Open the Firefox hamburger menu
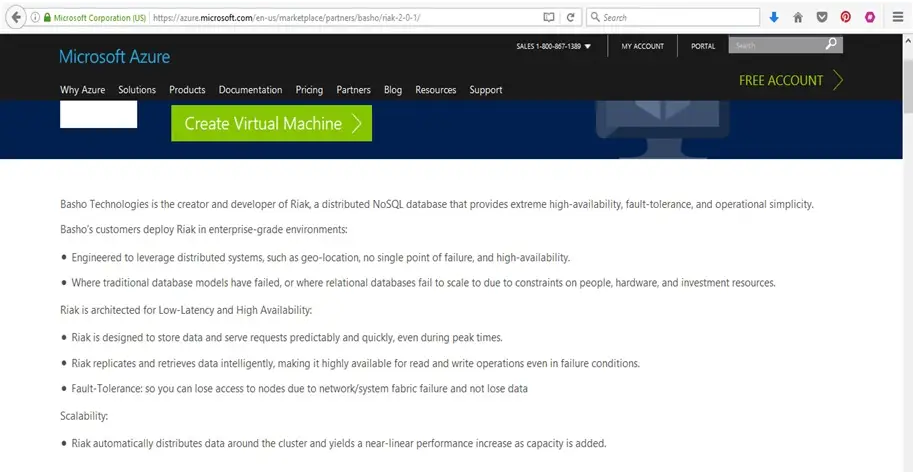Screen dimensions: 913x472 (x=898, y=17)
